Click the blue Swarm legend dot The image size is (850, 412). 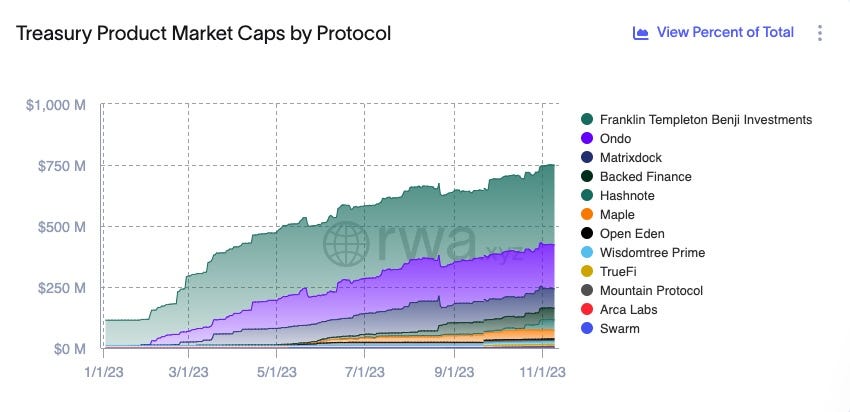pyautogui.click(x=587, y=329)
